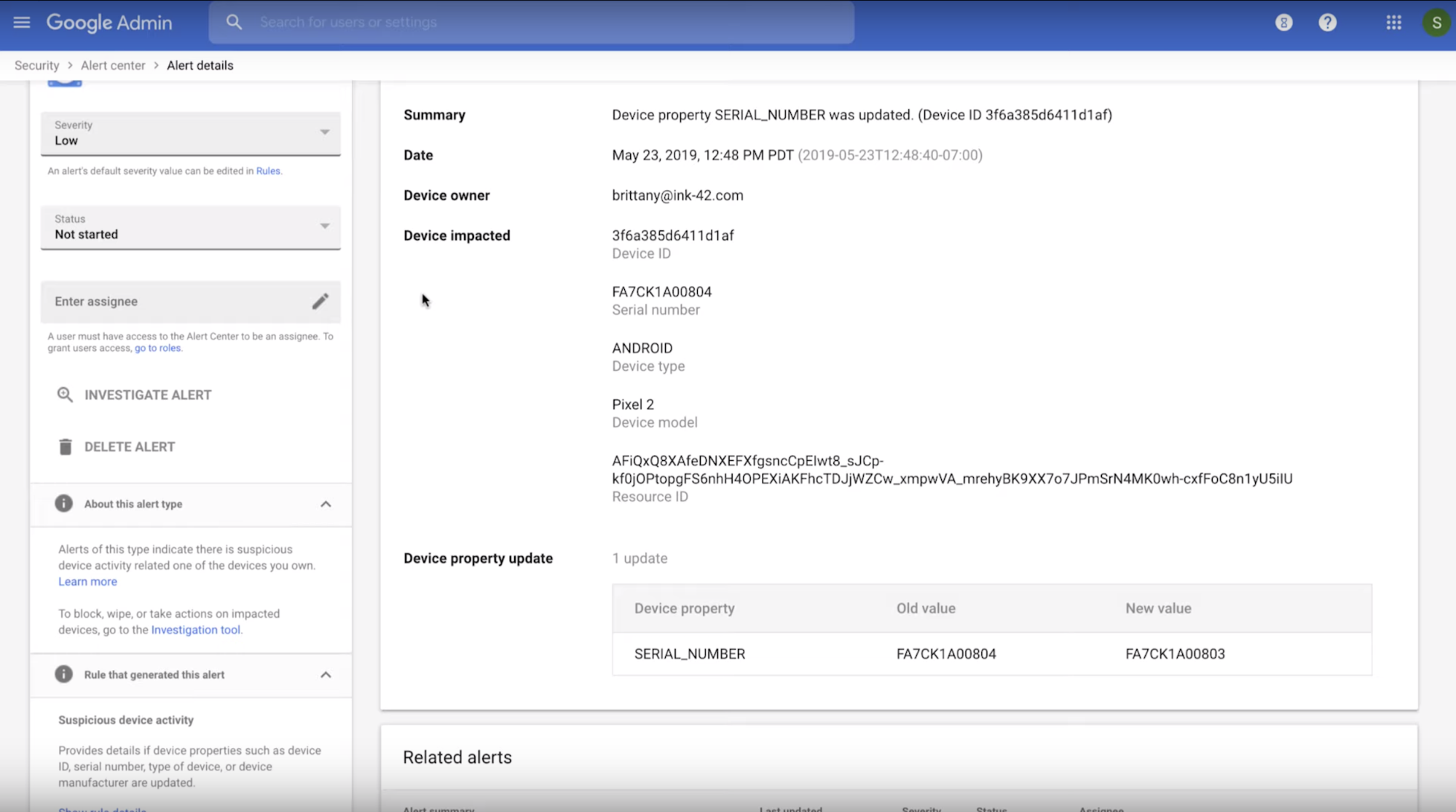The width and height of the screenshot is (1456, 812).
Task: Click the Investigate Alert magnifier icon
Action: point(65,395)
